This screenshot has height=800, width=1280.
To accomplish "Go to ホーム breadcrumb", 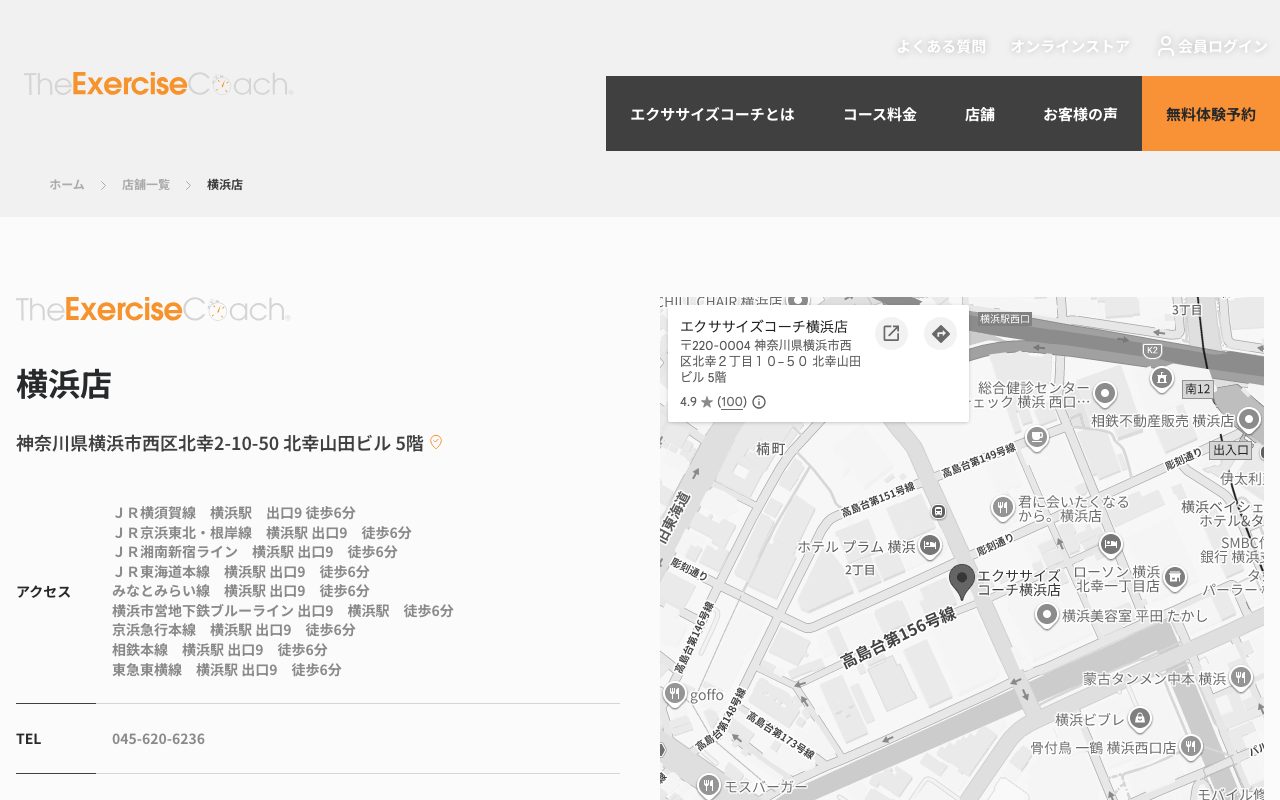I will (x=67, y=185).
